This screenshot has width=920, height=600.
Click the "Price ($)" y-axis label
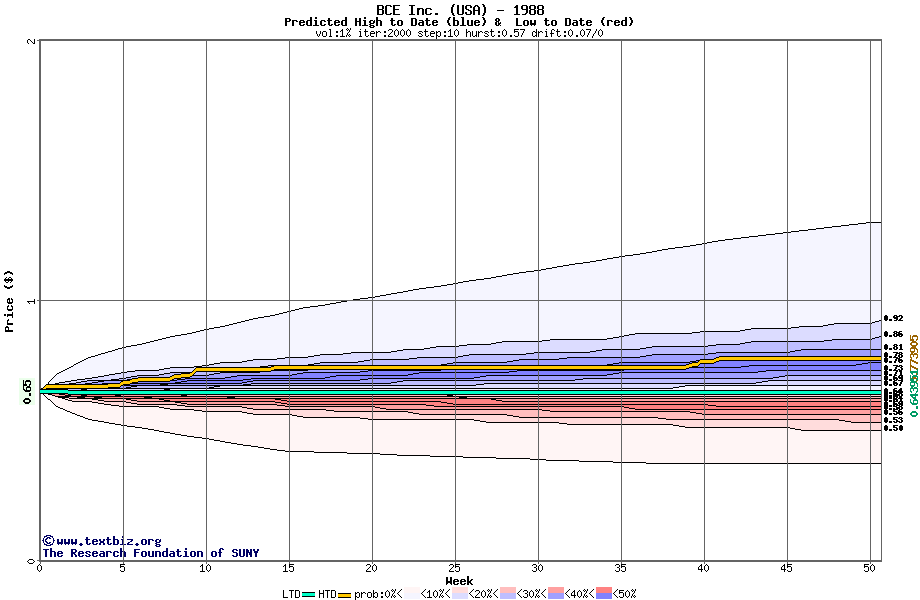[x=9, y=301]
